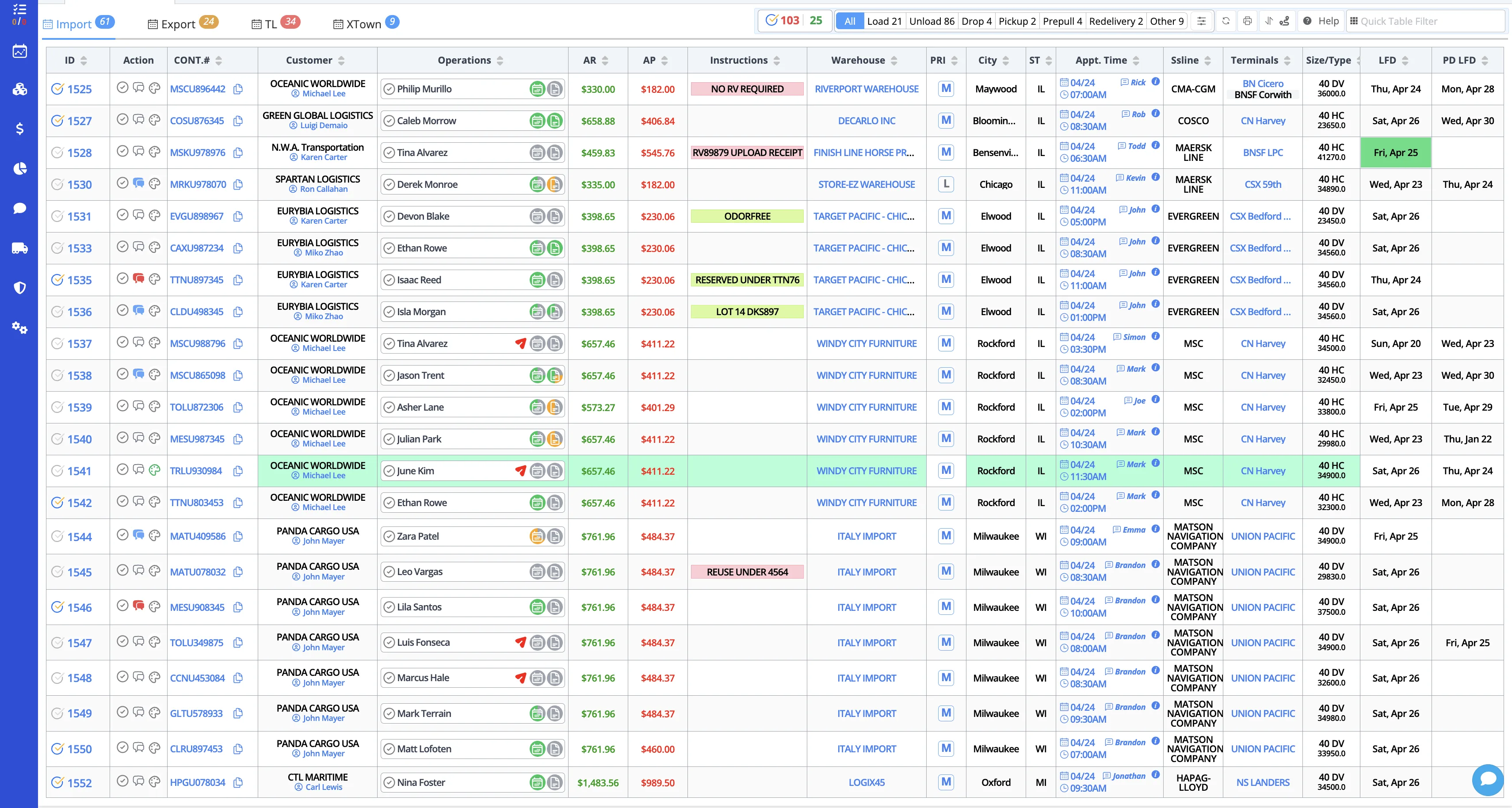
Task: Open the filter settings sliders icon in toolbar
Action: pos(1202,21)
